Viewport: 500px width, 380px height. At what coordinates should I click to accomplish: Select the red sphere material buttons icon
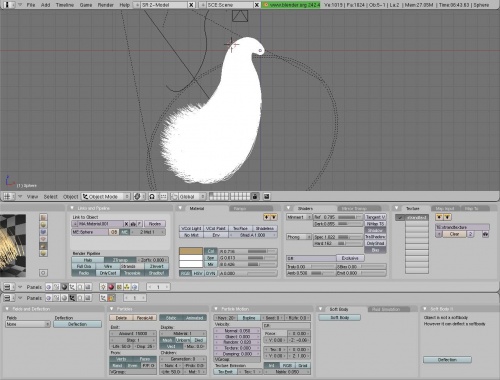[111, 287]
